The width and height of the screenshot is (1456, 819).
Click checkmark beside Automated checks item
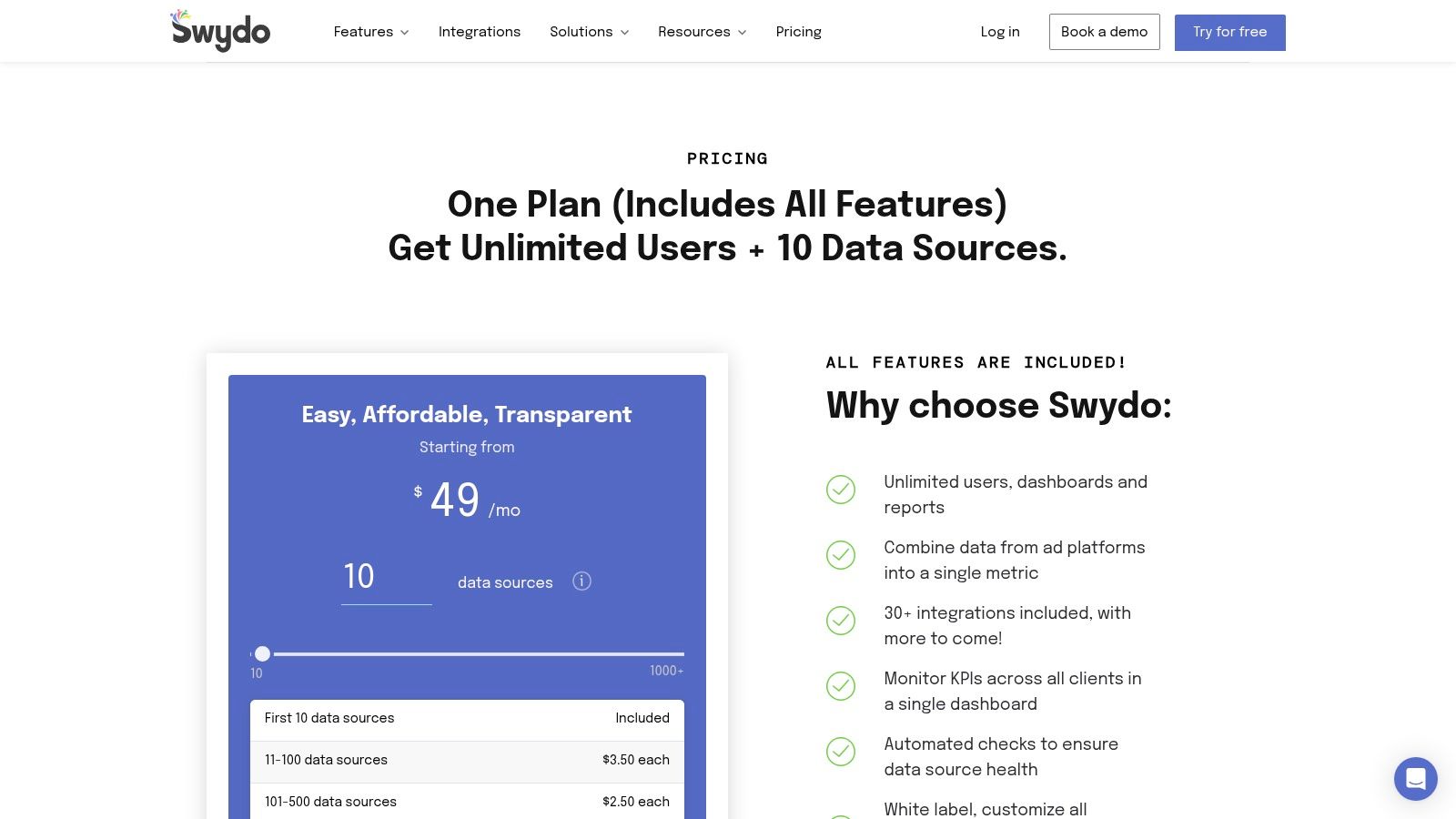[x=840, y=752]
